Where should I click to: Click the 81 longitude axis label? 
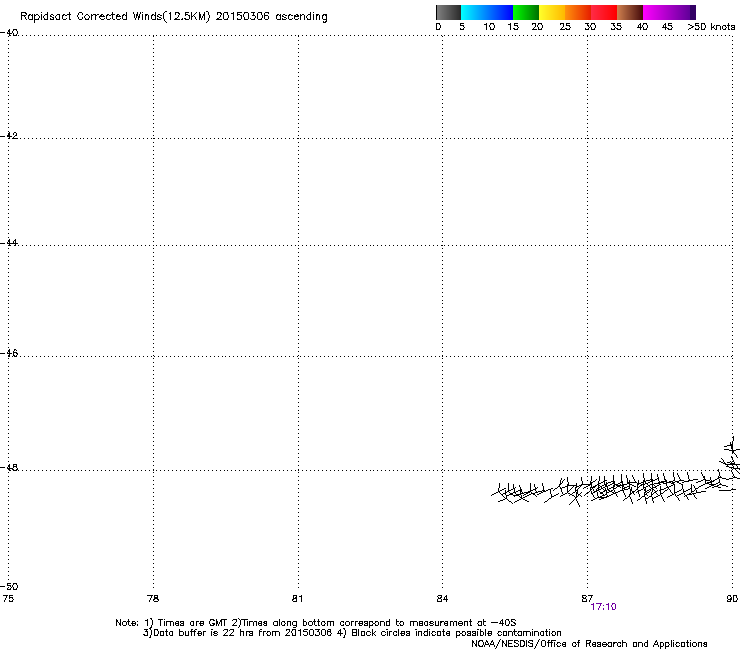(x=297, y=599)
